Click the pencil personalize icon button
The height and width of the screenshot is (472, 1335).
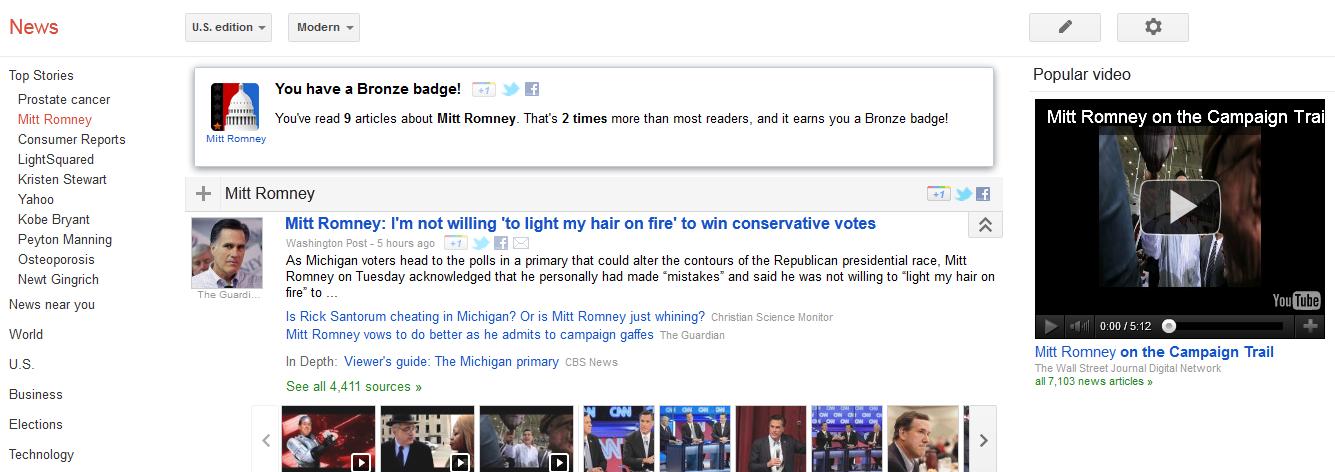click(x=1065, y=27)
